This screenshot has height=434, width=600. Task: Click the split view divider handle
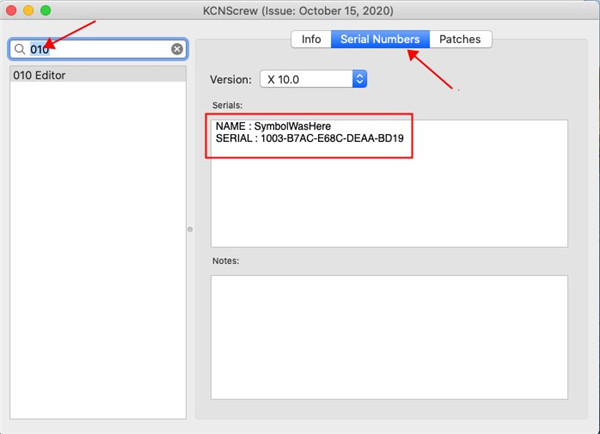pos(190,229)
